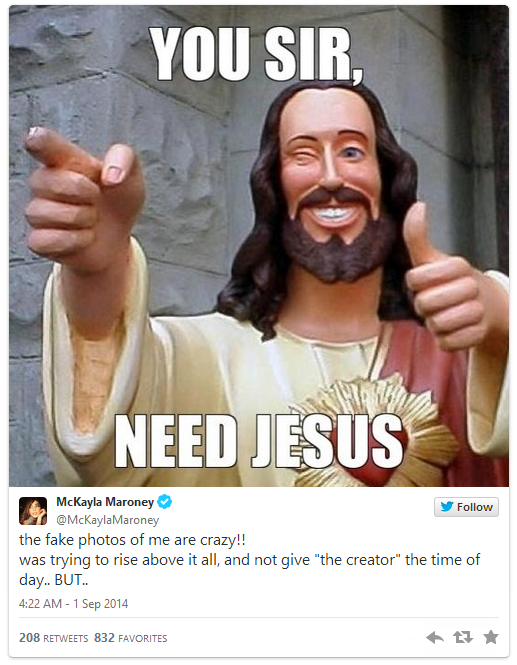Retweet using the retweet arrows icon
This screenshot has height=665, width=517.
coord(463,637)
